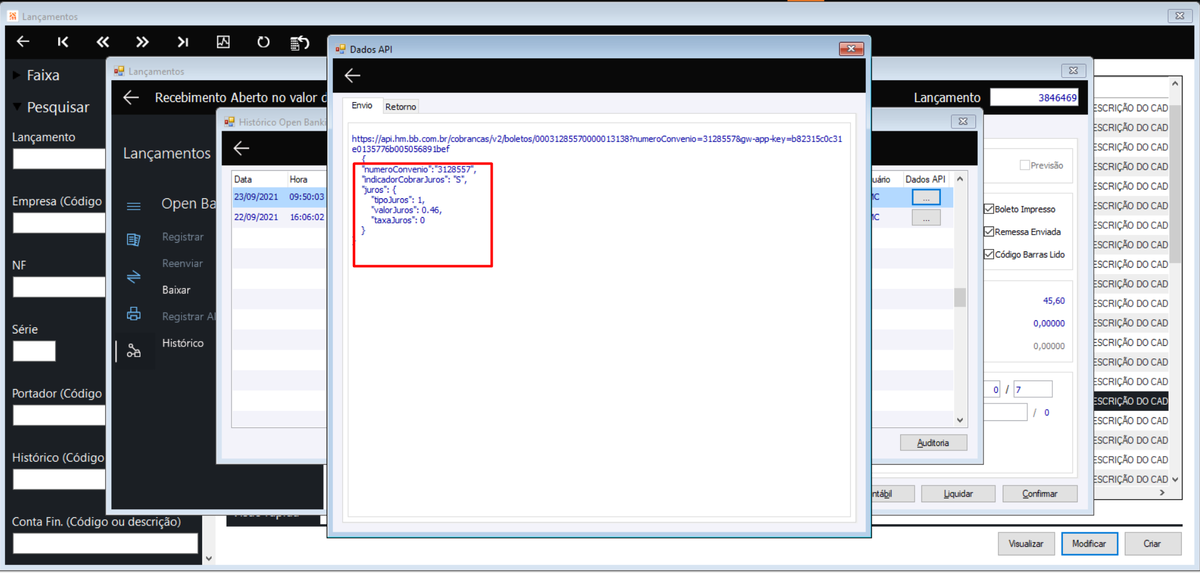Select Histórico in Open Banking menu
Screen dimensions: 1200x573
pos(183,343)
